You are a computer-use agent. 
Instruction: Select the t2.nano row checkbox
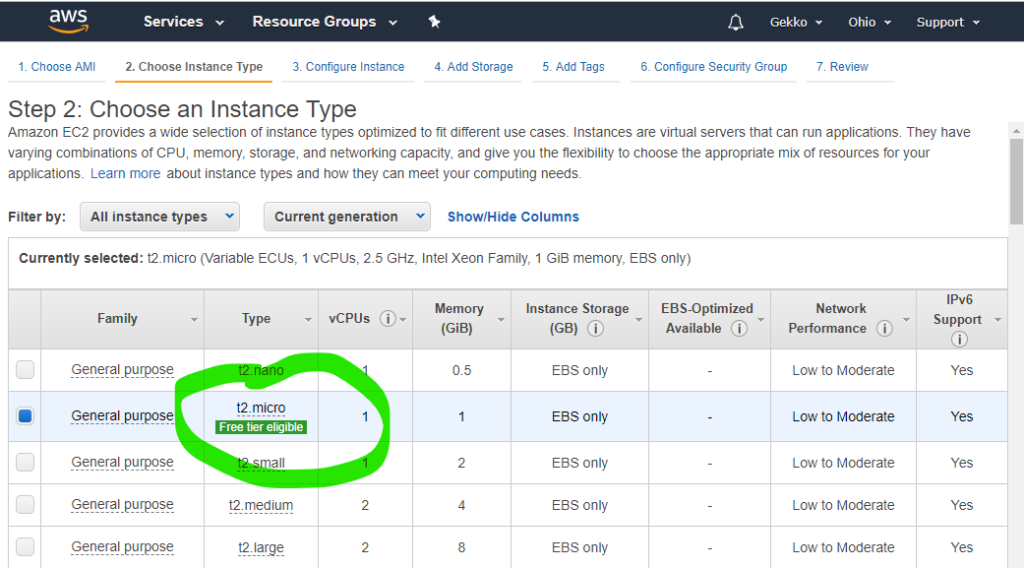25,370
